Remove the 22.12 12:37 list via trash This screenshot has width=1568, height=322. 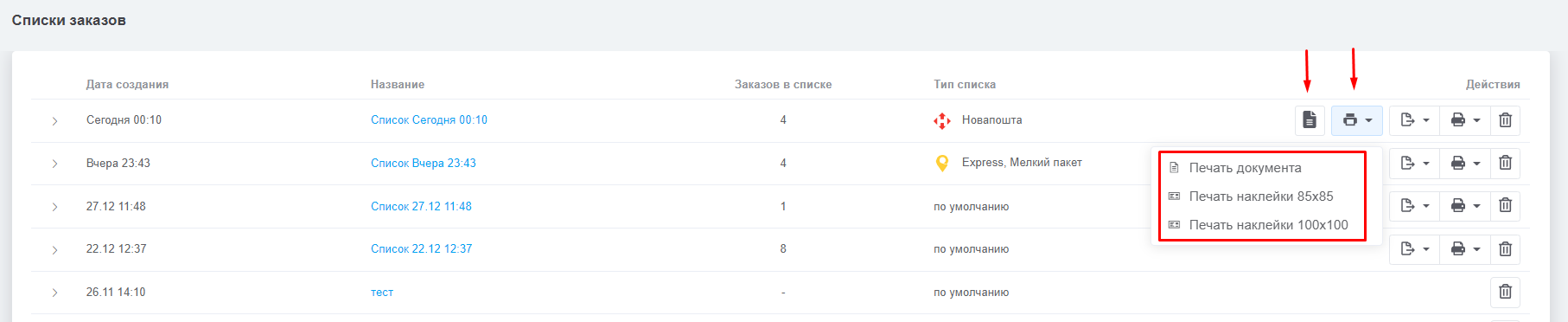1505,249
